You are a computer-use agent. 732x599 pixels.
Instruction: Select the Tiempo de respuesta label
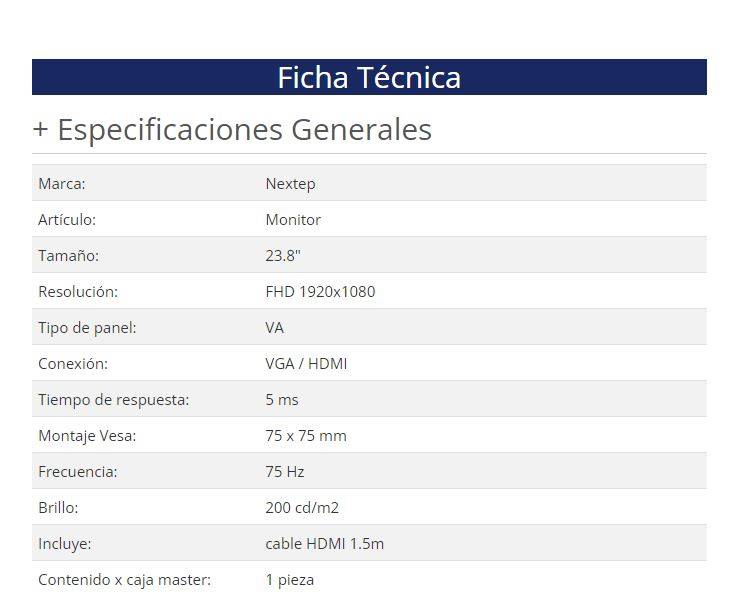click(113, 400)
